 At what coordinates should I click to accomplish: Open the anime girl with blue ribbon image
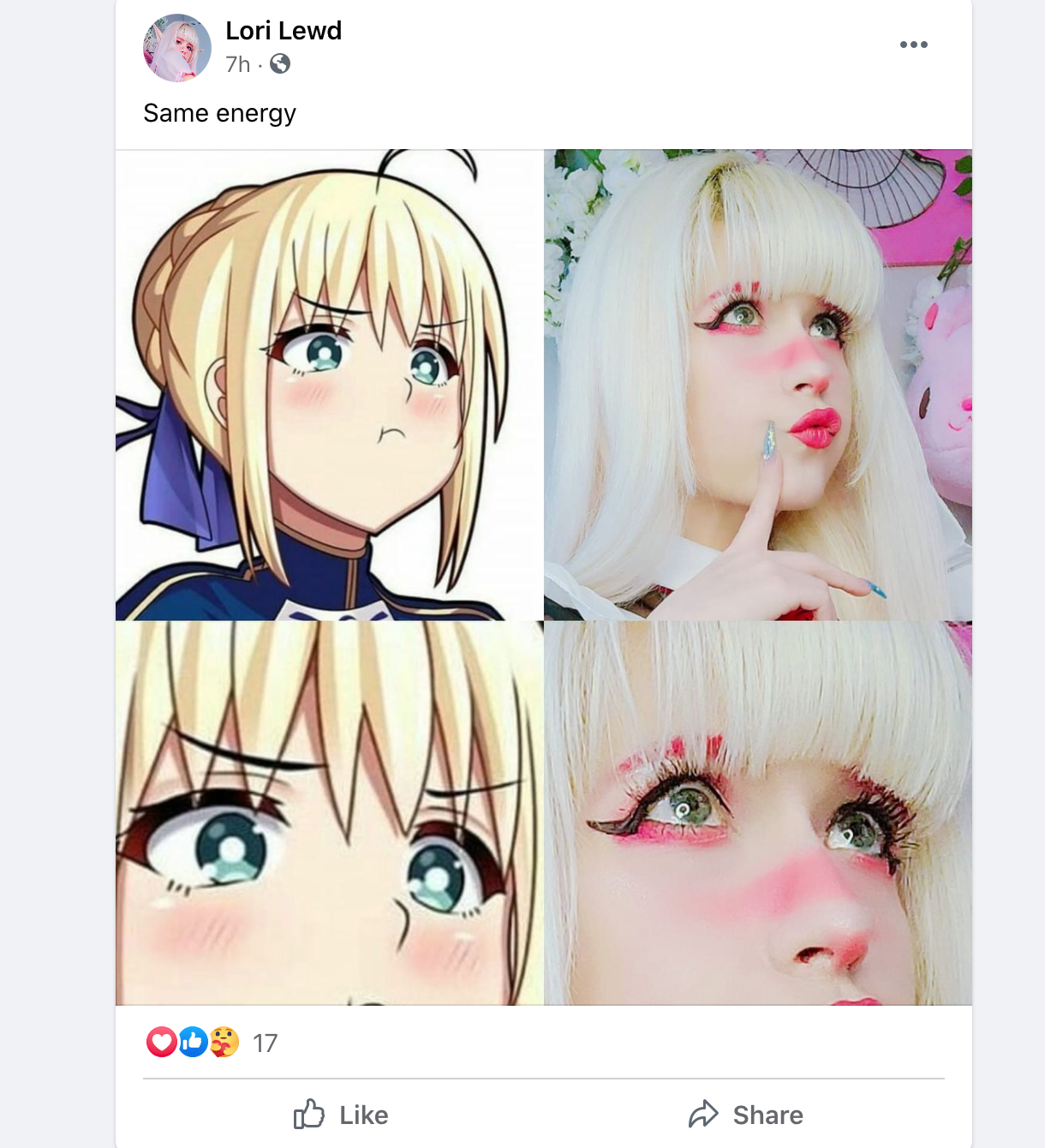tap(329, 385)
